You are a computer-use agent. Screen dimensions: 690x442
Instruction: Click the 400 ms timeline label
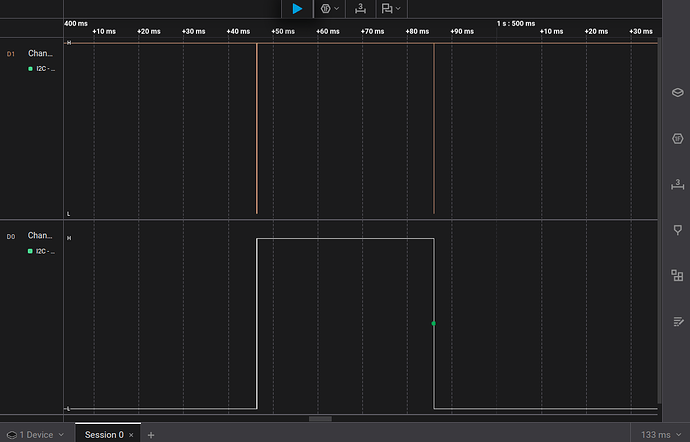point(76,23)
